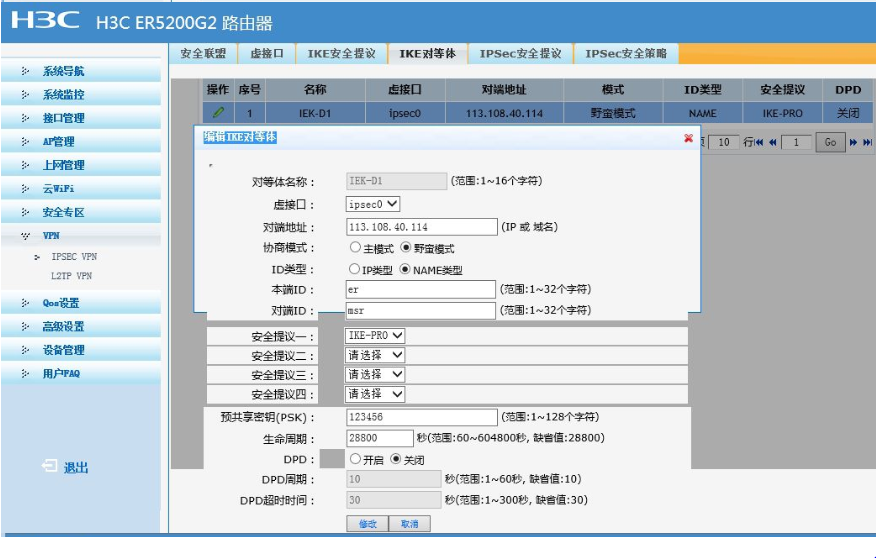Image resolution: width=876 pixels, height=558 pixels.
Task: Close the edit IKE peer dialog with red X
Action: click(x=688, y=138)
